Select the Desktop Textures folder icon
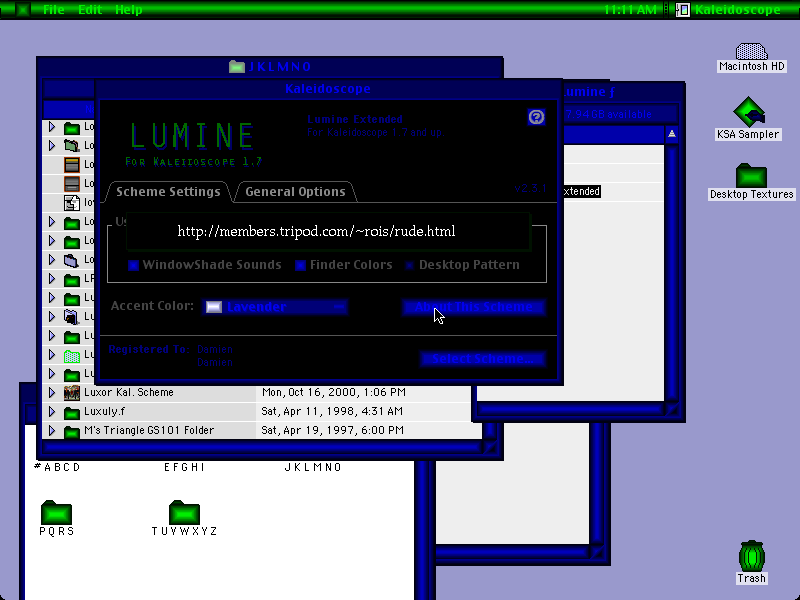The image size is (800, 600). tap(751, 175)
